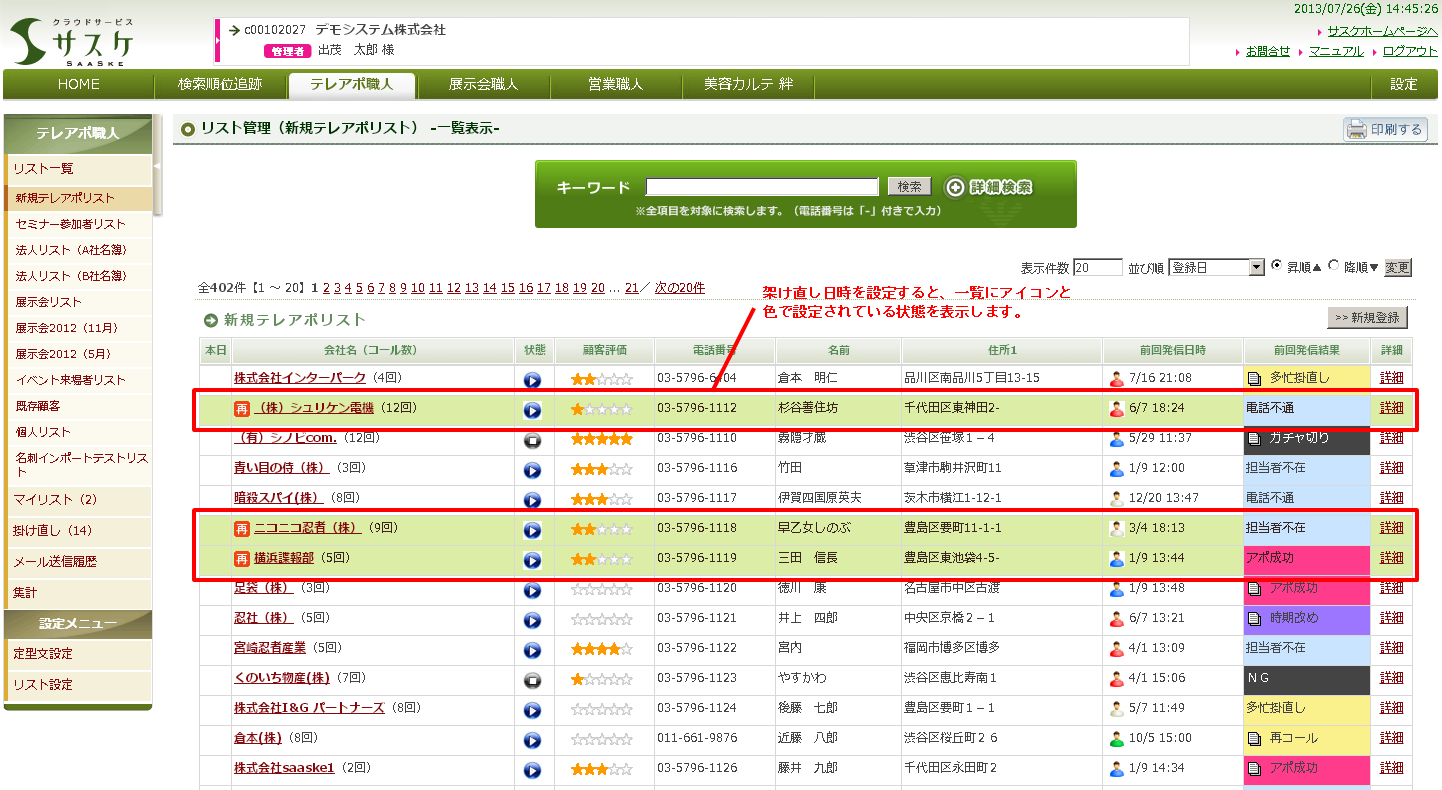This screenshot has width=1442, height=790.
Task: Open 掛け直し (14) in the sidebar
Action: tap(52, 530)
